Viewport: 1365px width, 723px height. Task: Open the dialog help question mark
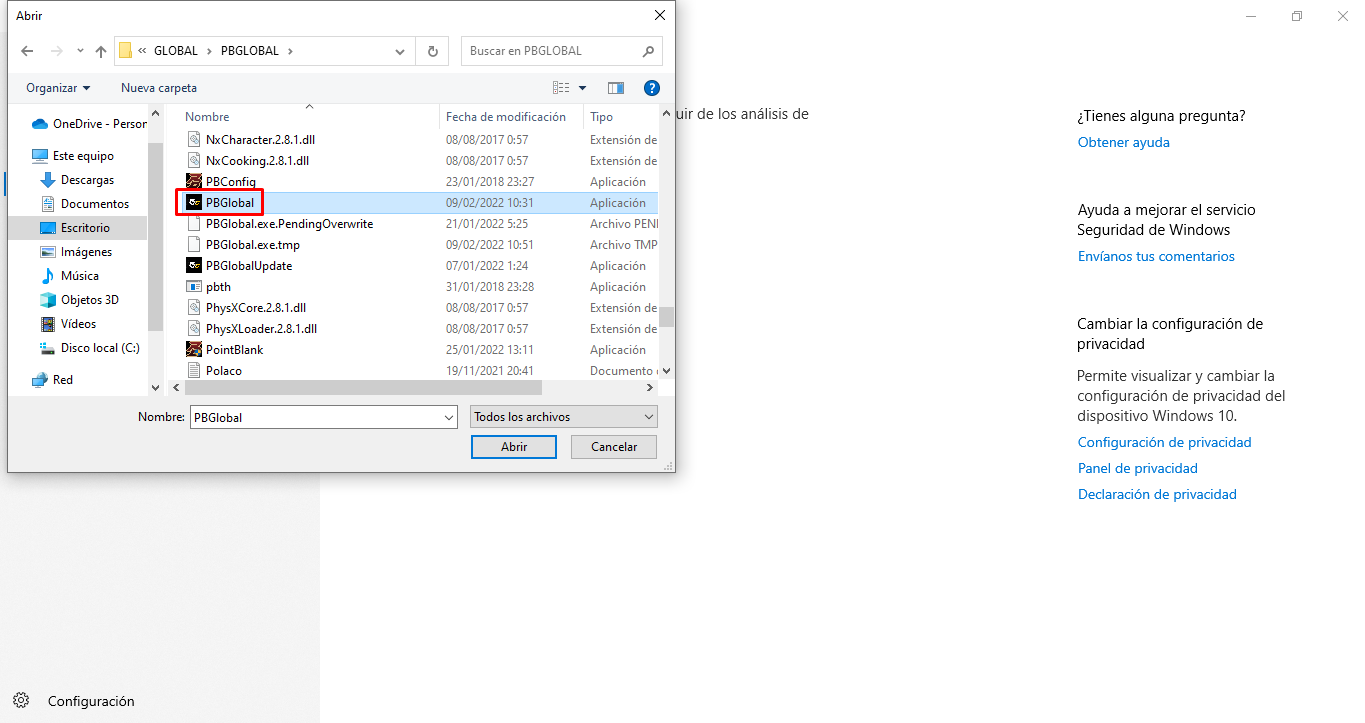tap(652, 88)
